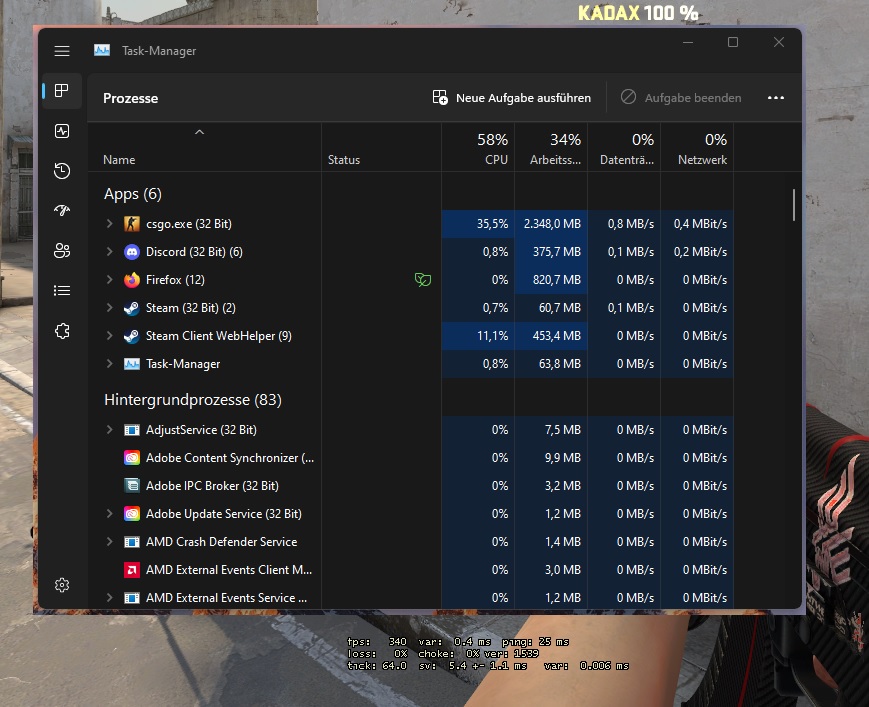The height and width of the screenshot is (707, 869).
Task: Expand AMD External Events Service row
Action: 110,598
